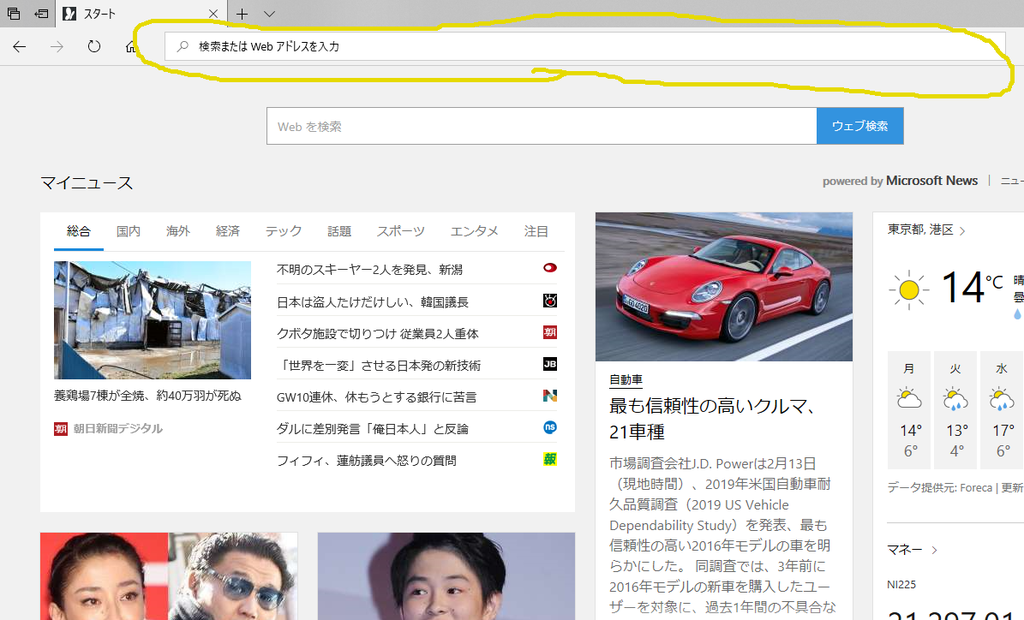This screenshot has width=1024, height=620.
Task: Switch to the 国内 news tab
Action: [128, 231]
